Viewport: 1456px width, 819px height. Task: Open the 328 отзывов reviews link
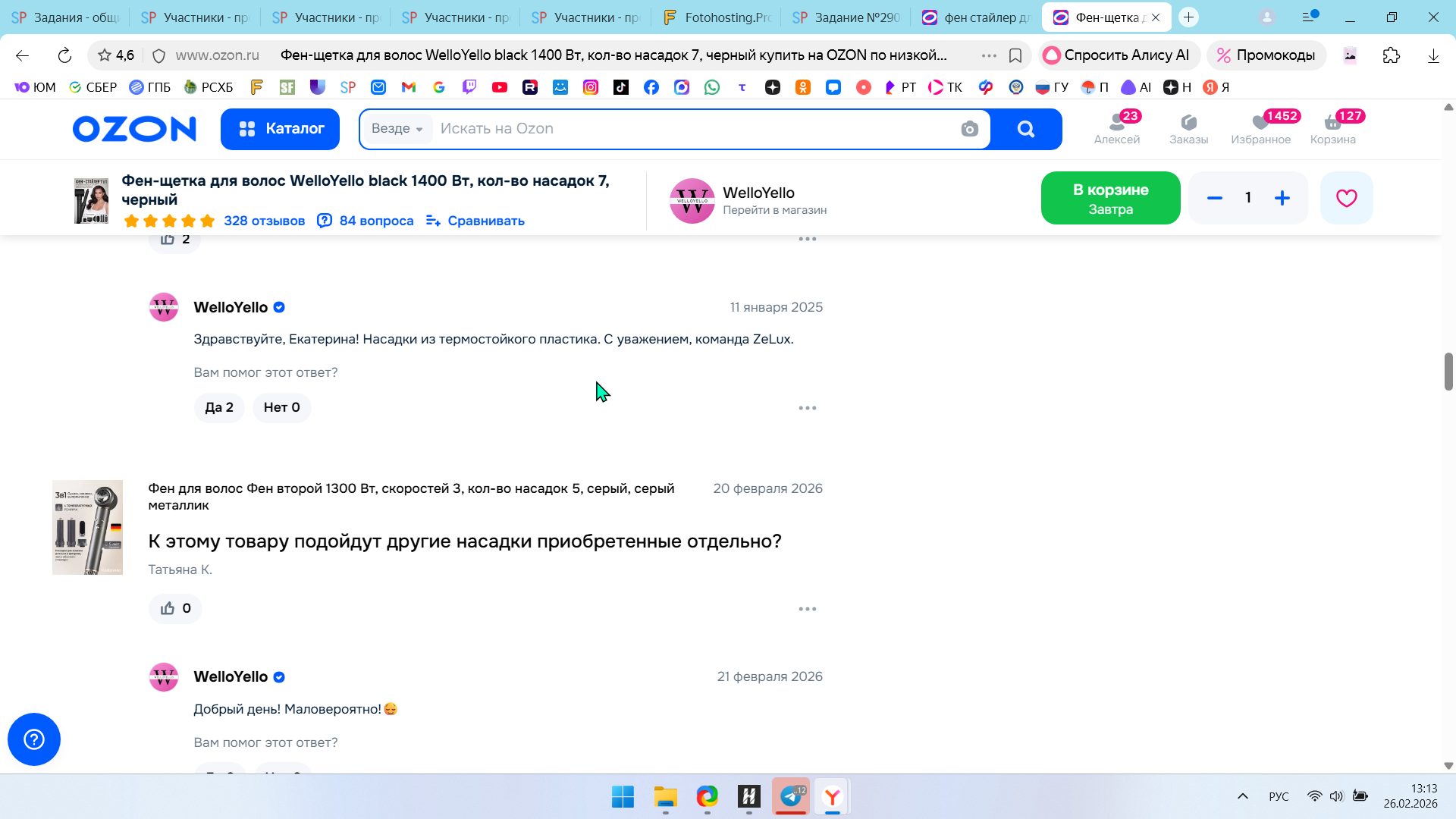(x=264, y=221)
